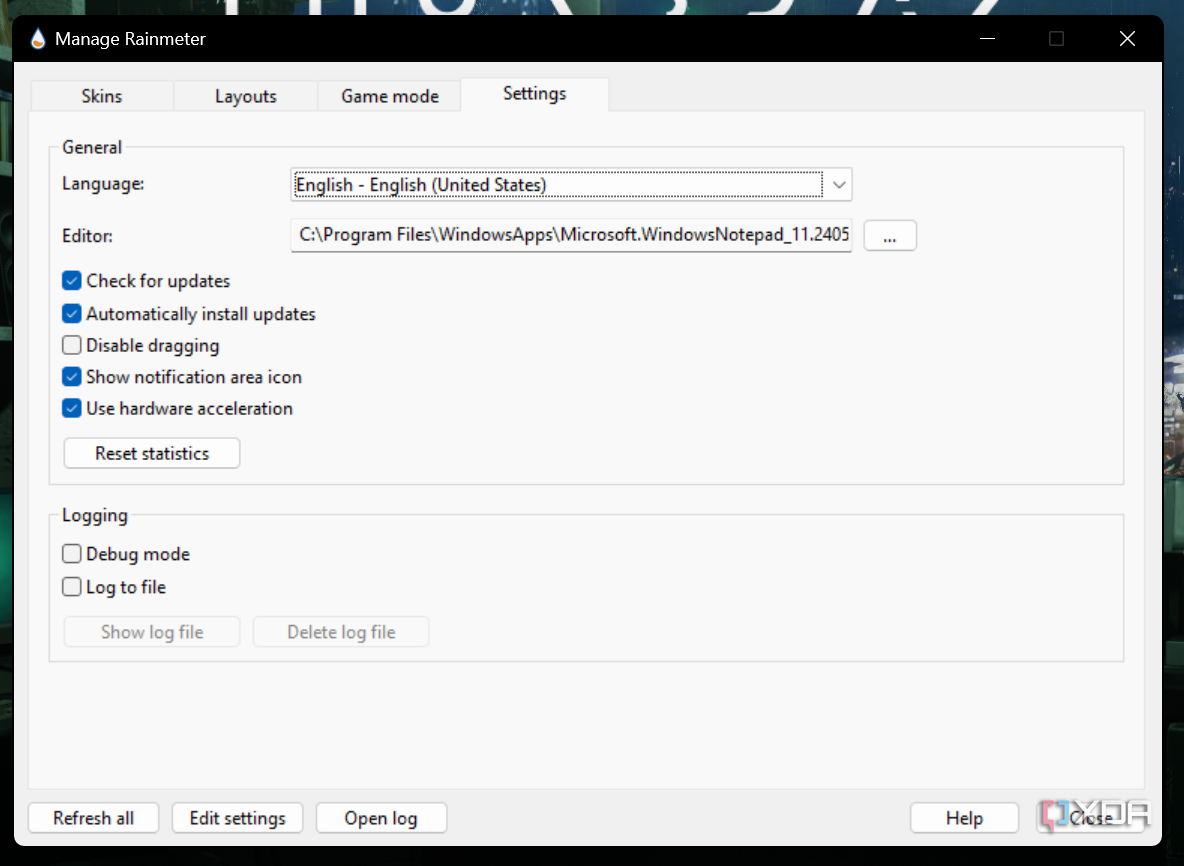Open the Layouts tab
The width and height of the screenshot is (1184, 866).
coord(245,97)
